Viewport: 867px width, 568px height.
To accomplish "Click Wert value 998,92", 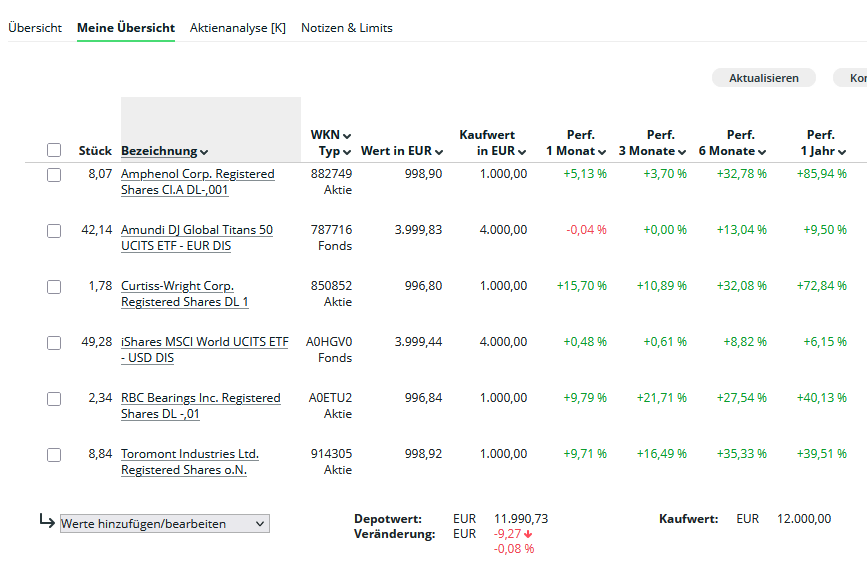I will coord(424,454).
